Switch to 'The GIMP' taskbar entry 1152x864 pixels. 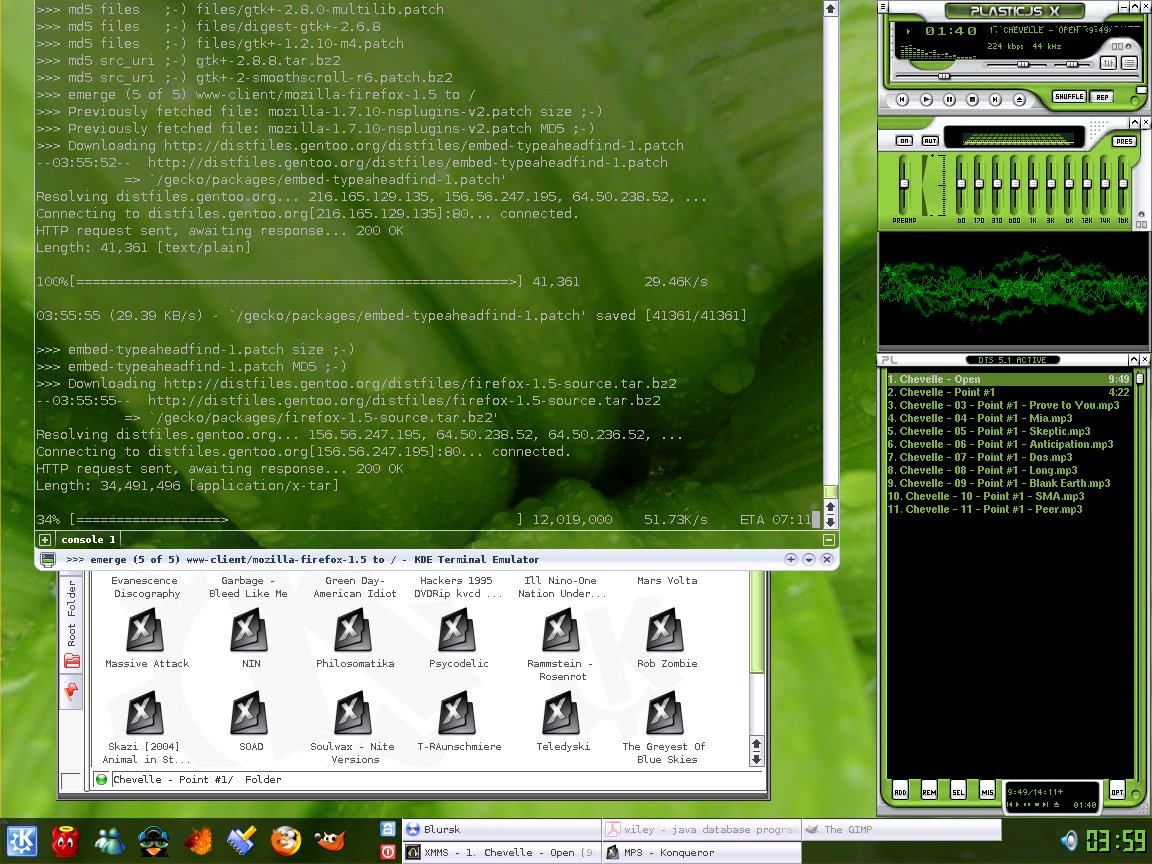click(x=901, y=829)
